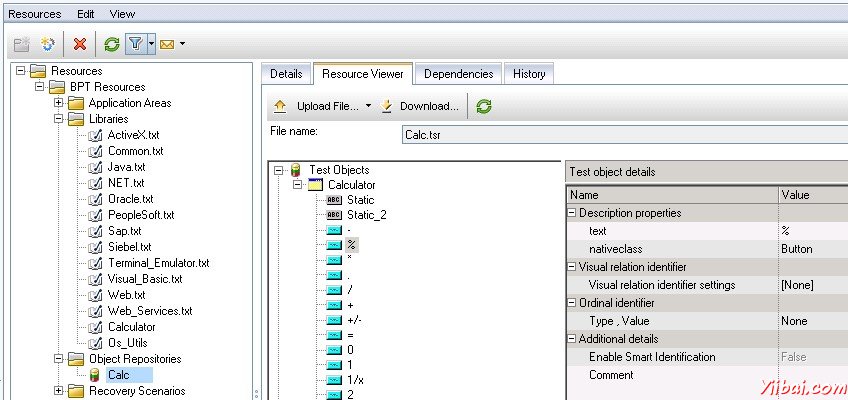Screen dimensions: 848x400
Task: Select the Static_2 test object
Action: click(366, 215)
